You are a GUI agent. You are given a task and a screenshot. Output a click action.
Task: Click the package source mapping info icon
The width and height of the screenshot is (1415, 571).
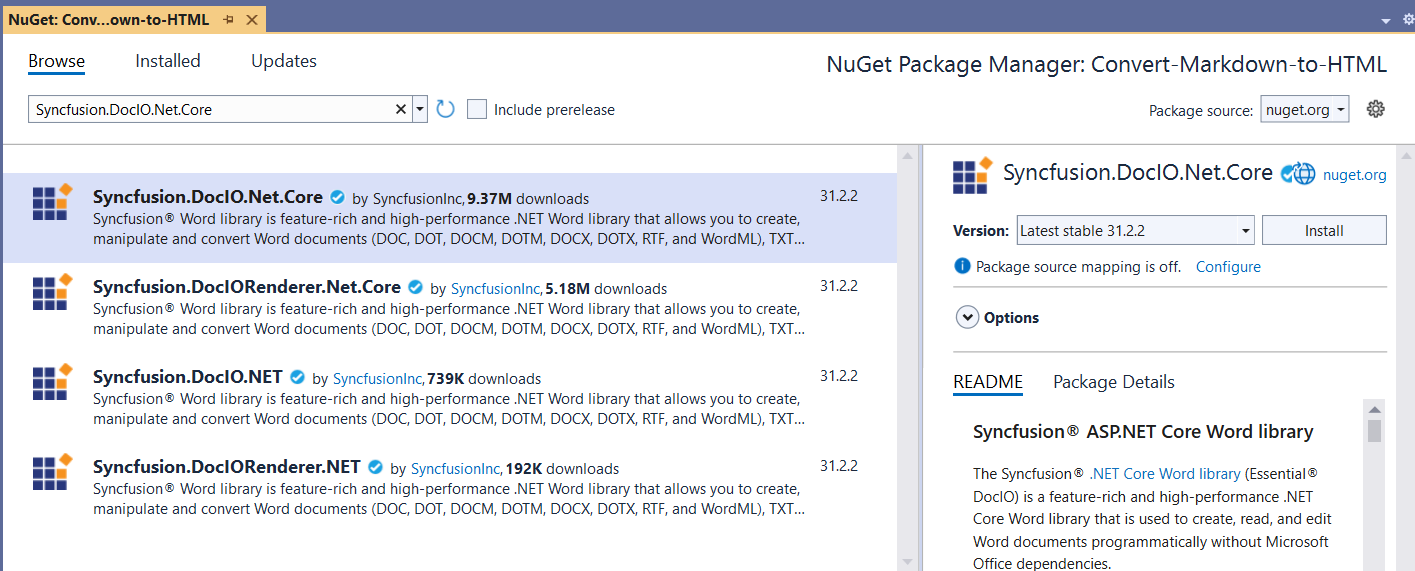[962, 266]
